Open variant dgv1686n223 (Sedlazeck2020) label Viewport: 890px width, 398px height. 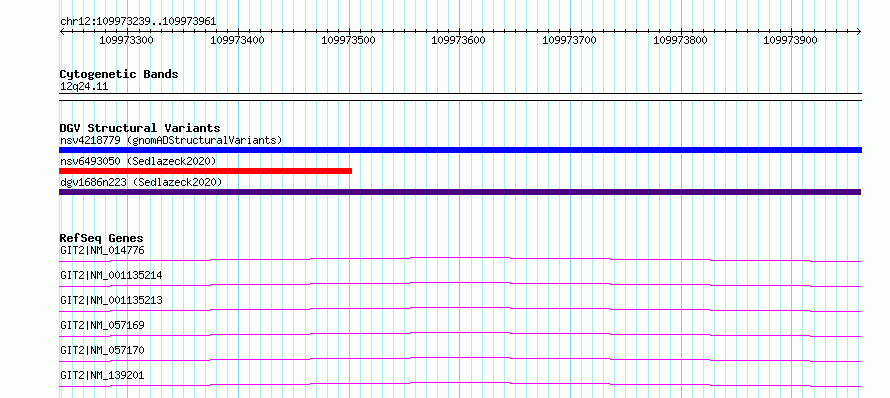(141, 182)
